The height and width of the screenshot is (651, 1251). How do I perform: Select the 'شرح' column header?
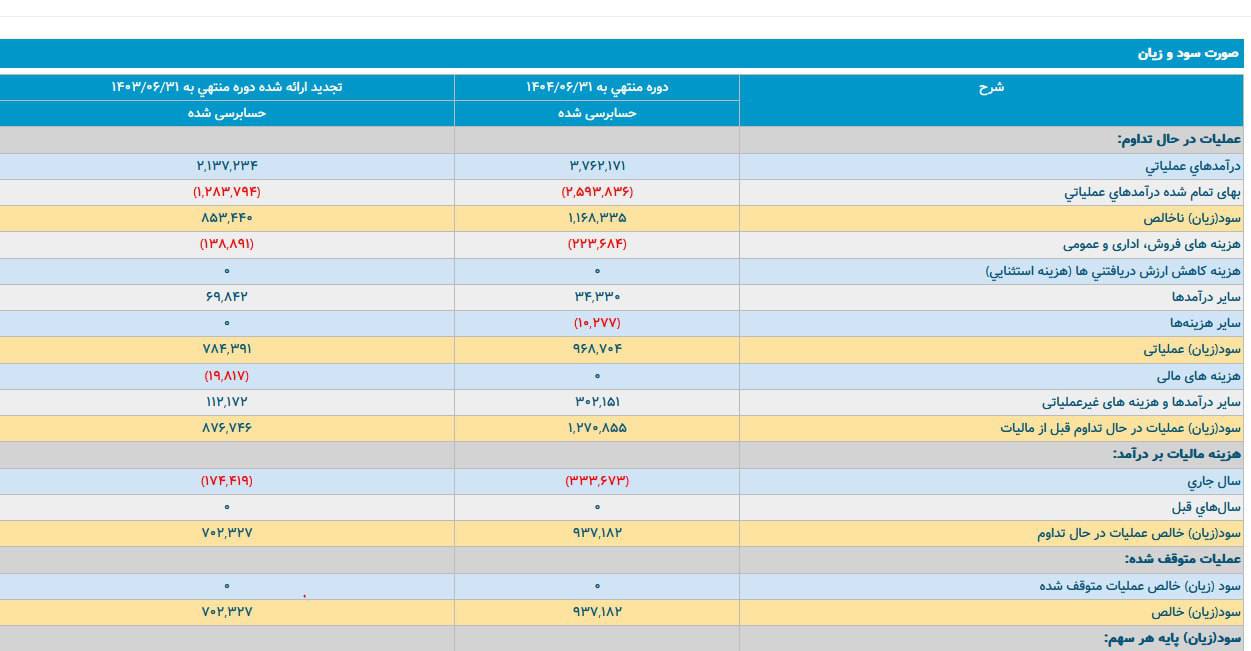pyautogui.click(x=991, y=87)
